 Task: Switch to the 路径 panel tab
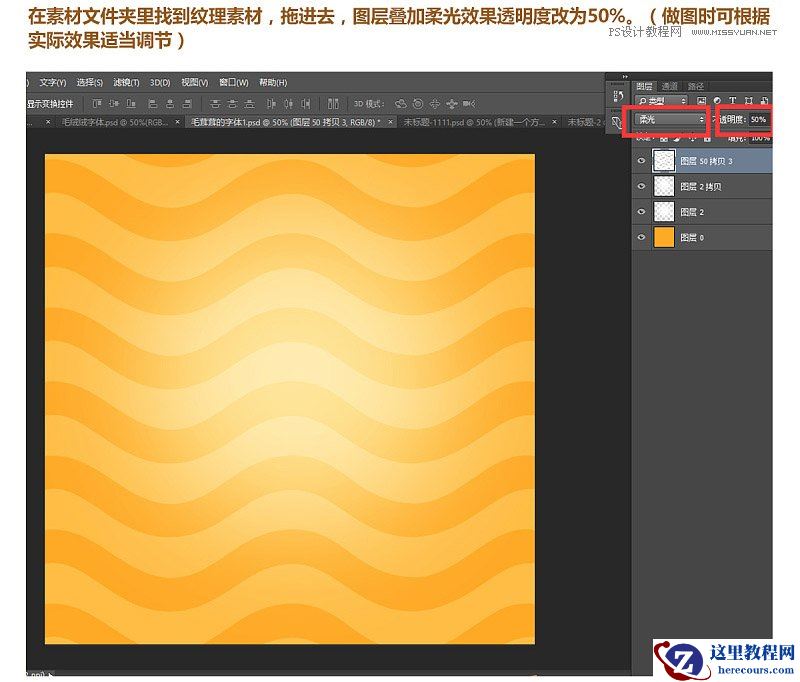pos(696,86)
